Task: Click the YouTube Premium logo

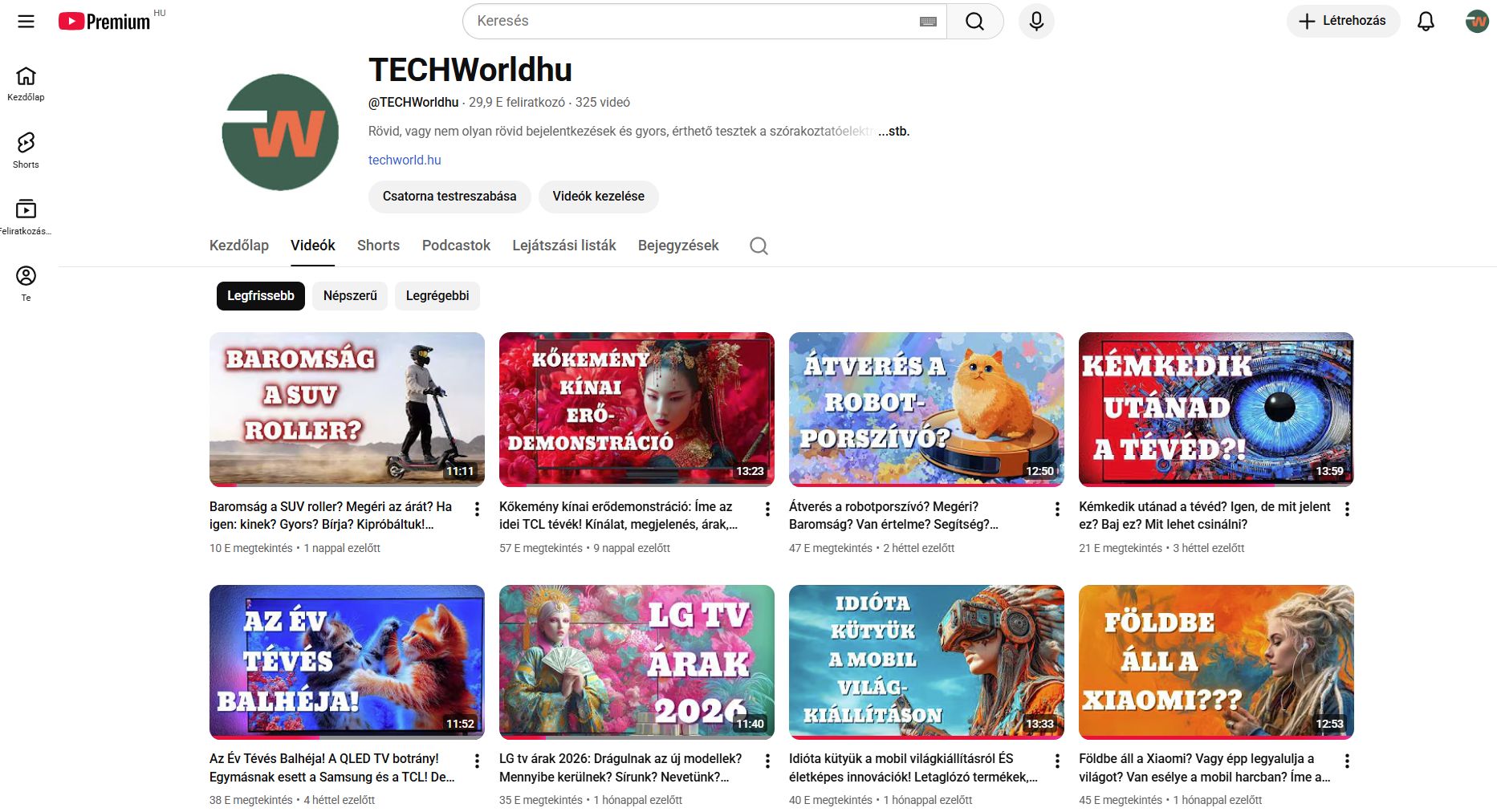Action: (104, 22)
